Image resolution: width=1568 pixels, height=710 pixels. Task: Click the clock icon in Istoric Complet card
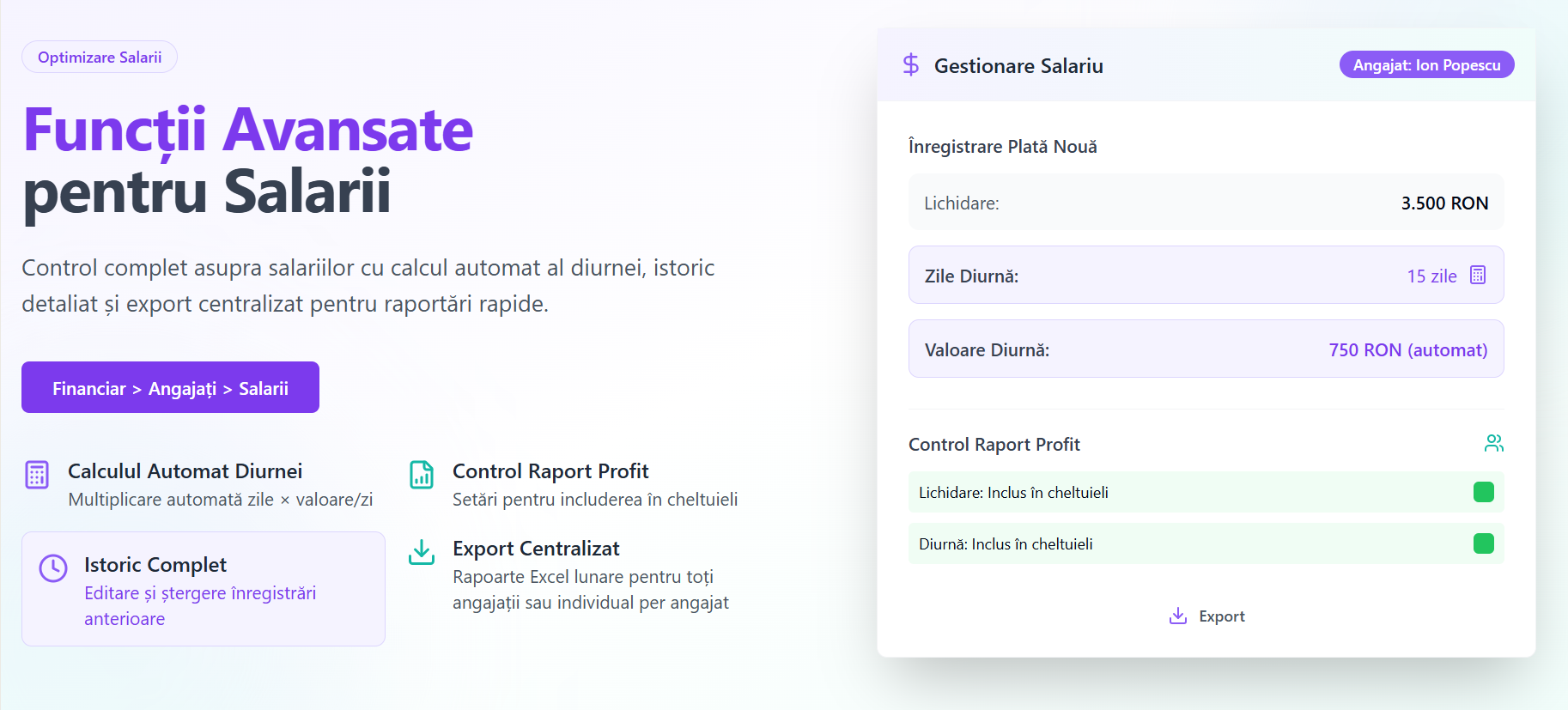click(53, 567)
